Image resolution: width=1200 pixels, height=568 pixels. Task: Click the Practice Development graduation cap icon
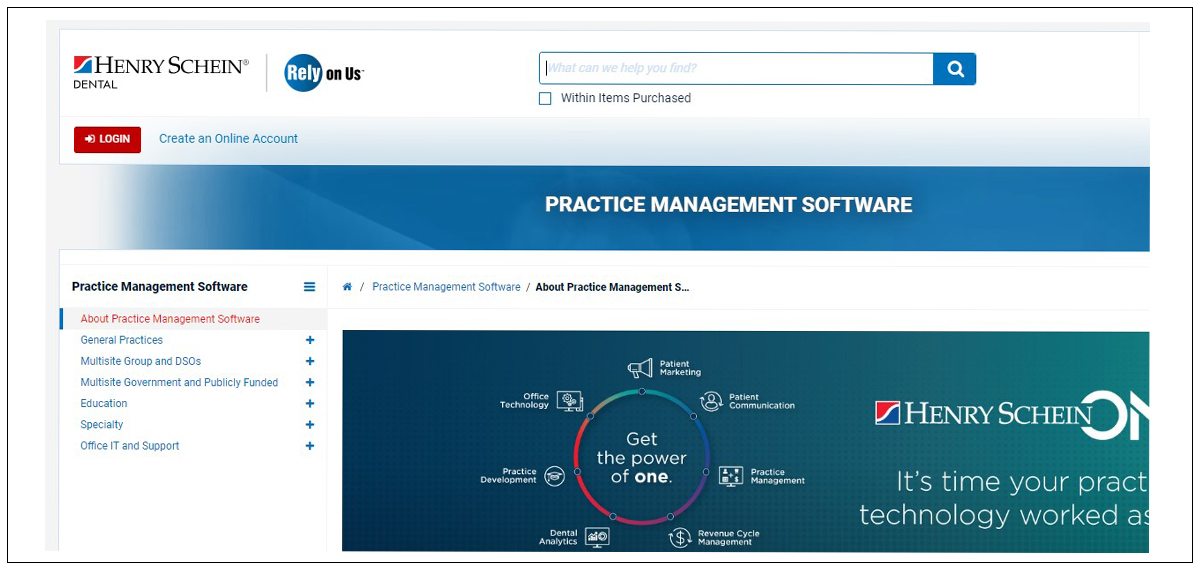tap(554, 476)
